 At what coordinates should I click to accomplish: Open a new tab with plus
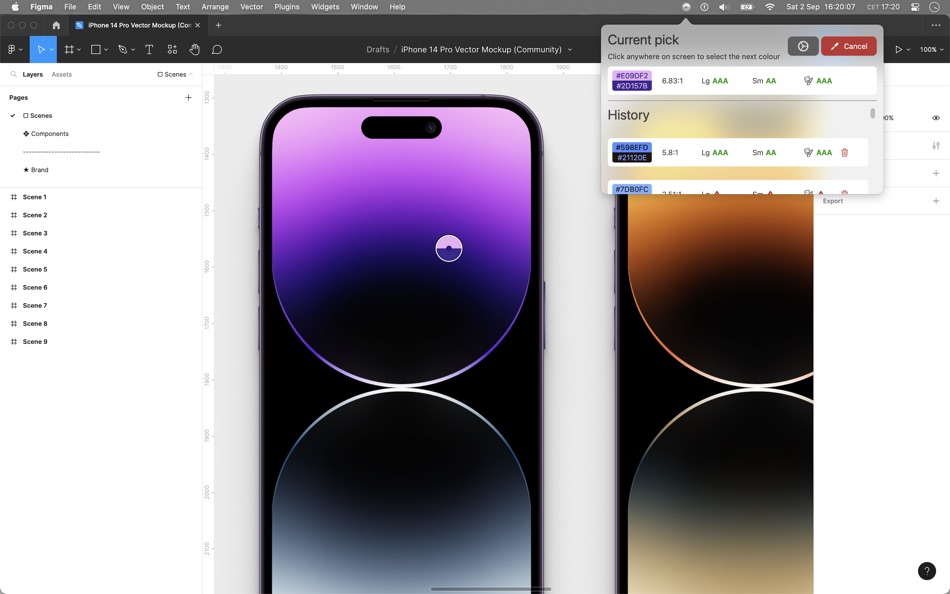pos(218,25)
